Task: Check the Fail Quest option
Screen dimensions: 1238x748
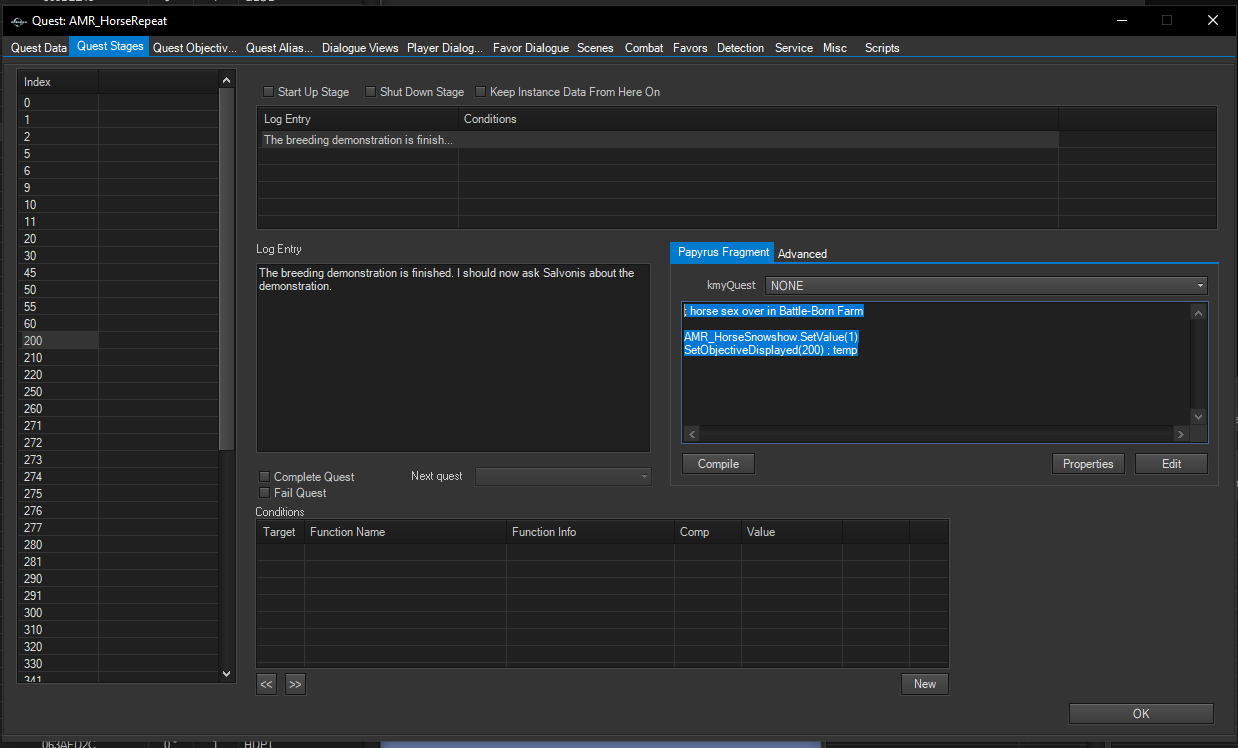Action: pyautogui.click(x=264, y=493)
